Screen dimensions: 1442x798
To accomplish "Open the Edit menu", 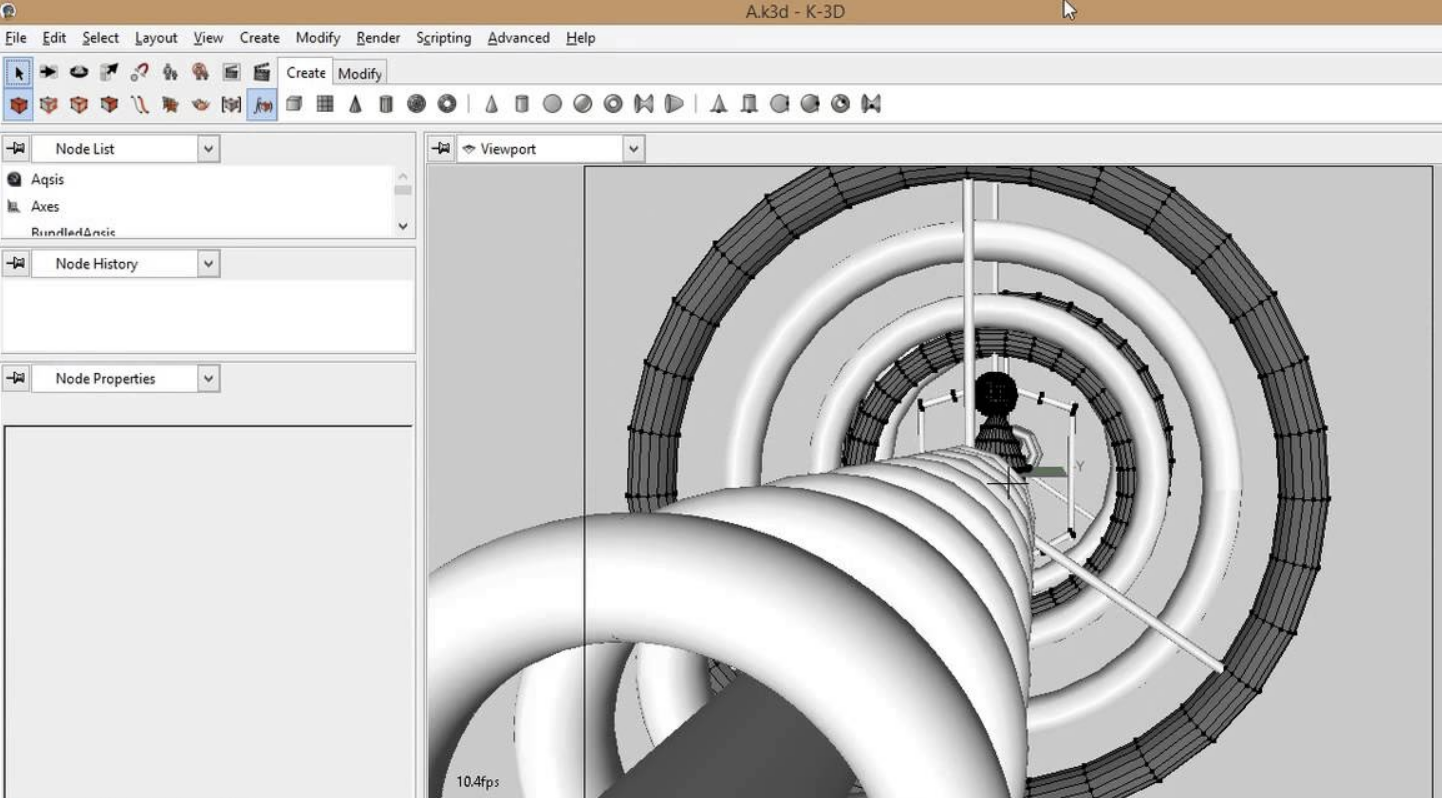I will 54,38.
